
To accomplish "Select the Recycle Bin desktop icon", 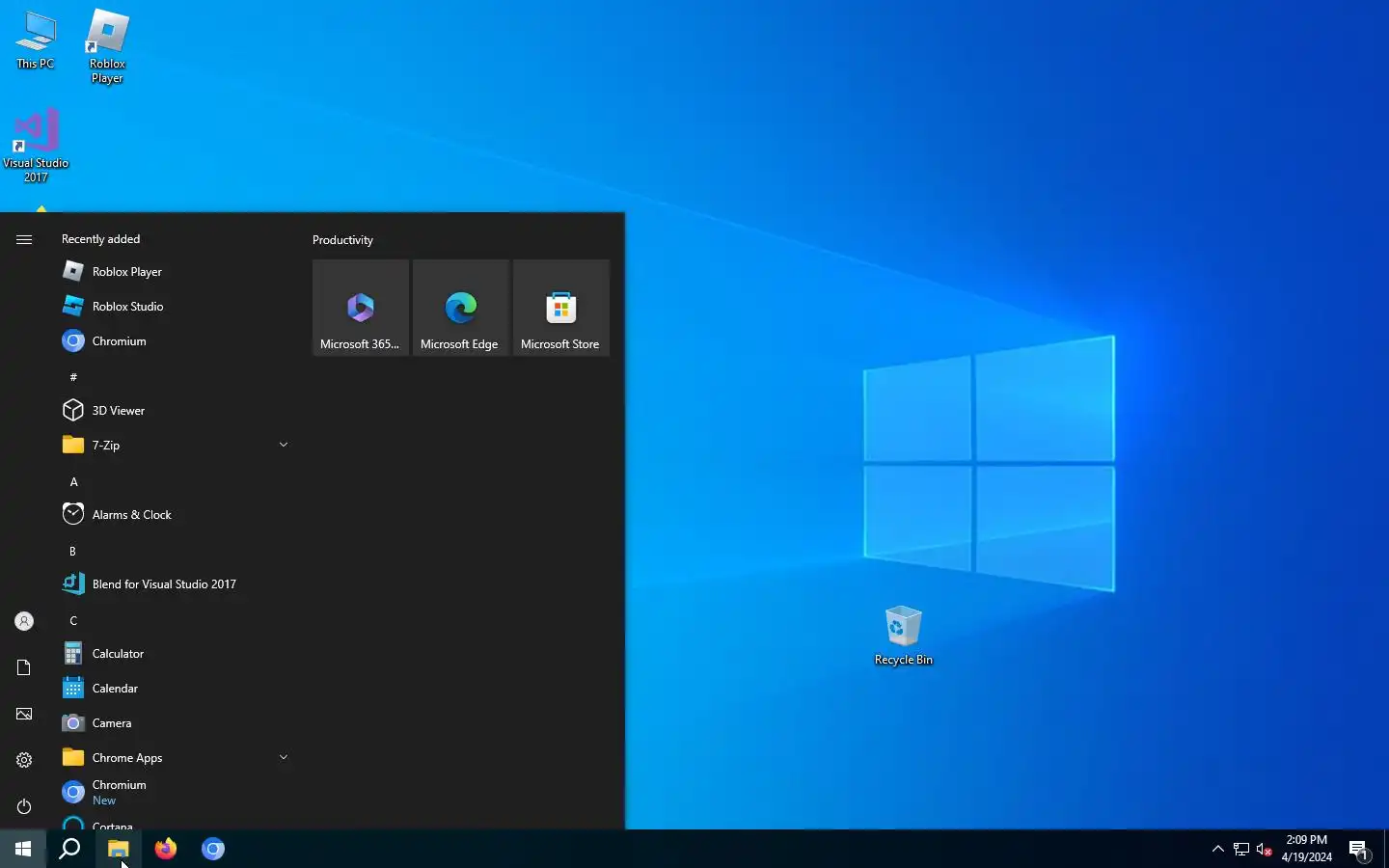I will pyautogui.click(x=904, y=636).
